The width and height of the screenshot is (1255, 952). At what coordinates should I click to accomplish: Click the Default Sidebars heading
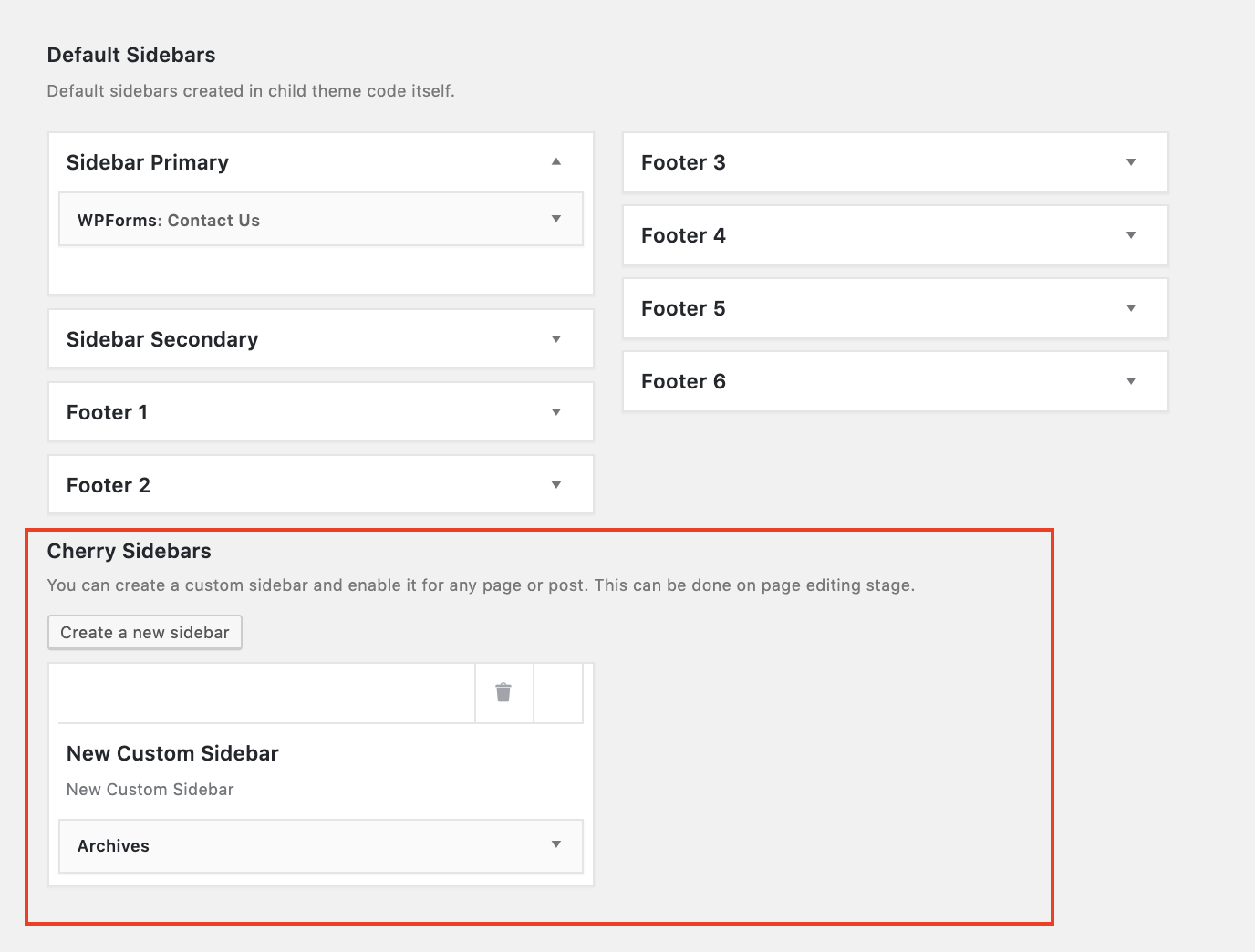tap(130, 55)
